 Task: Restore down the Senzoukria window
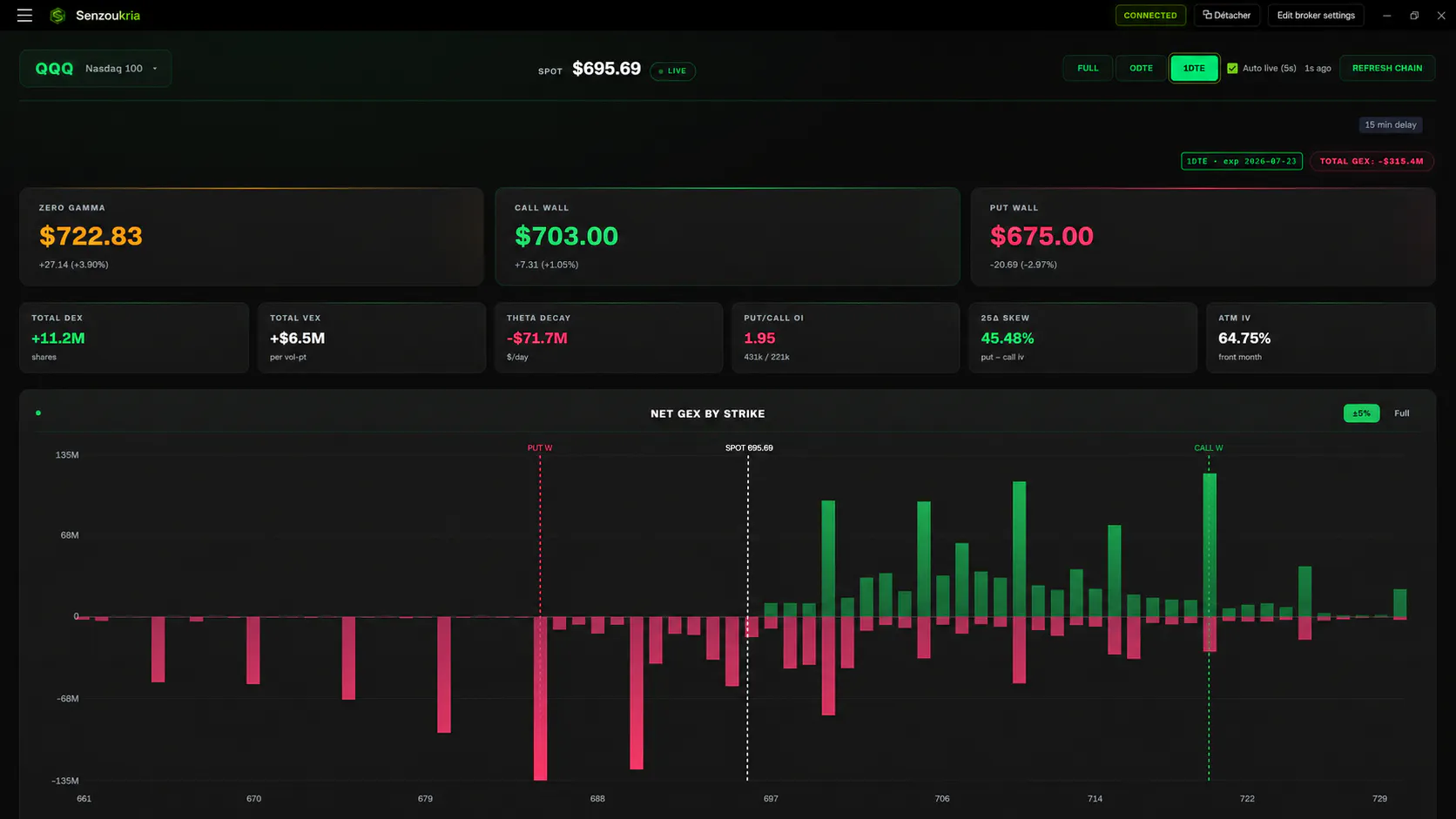(1414, 16)
